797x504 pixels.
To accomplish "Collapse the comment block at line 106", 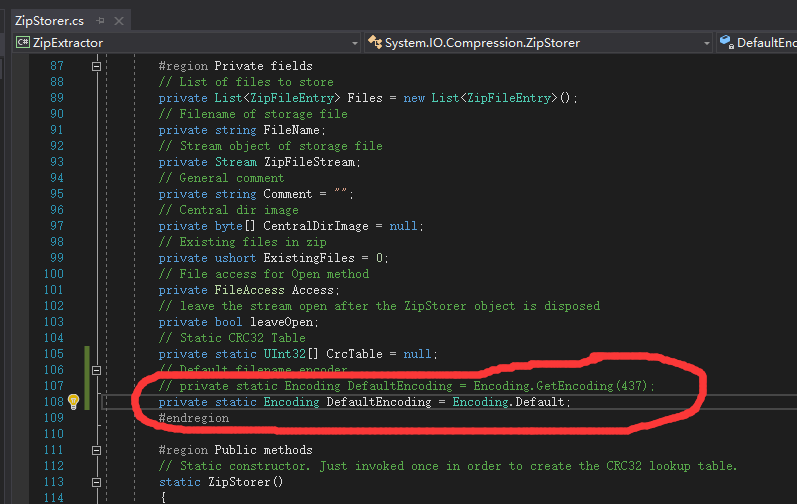I will click(96, 370).
